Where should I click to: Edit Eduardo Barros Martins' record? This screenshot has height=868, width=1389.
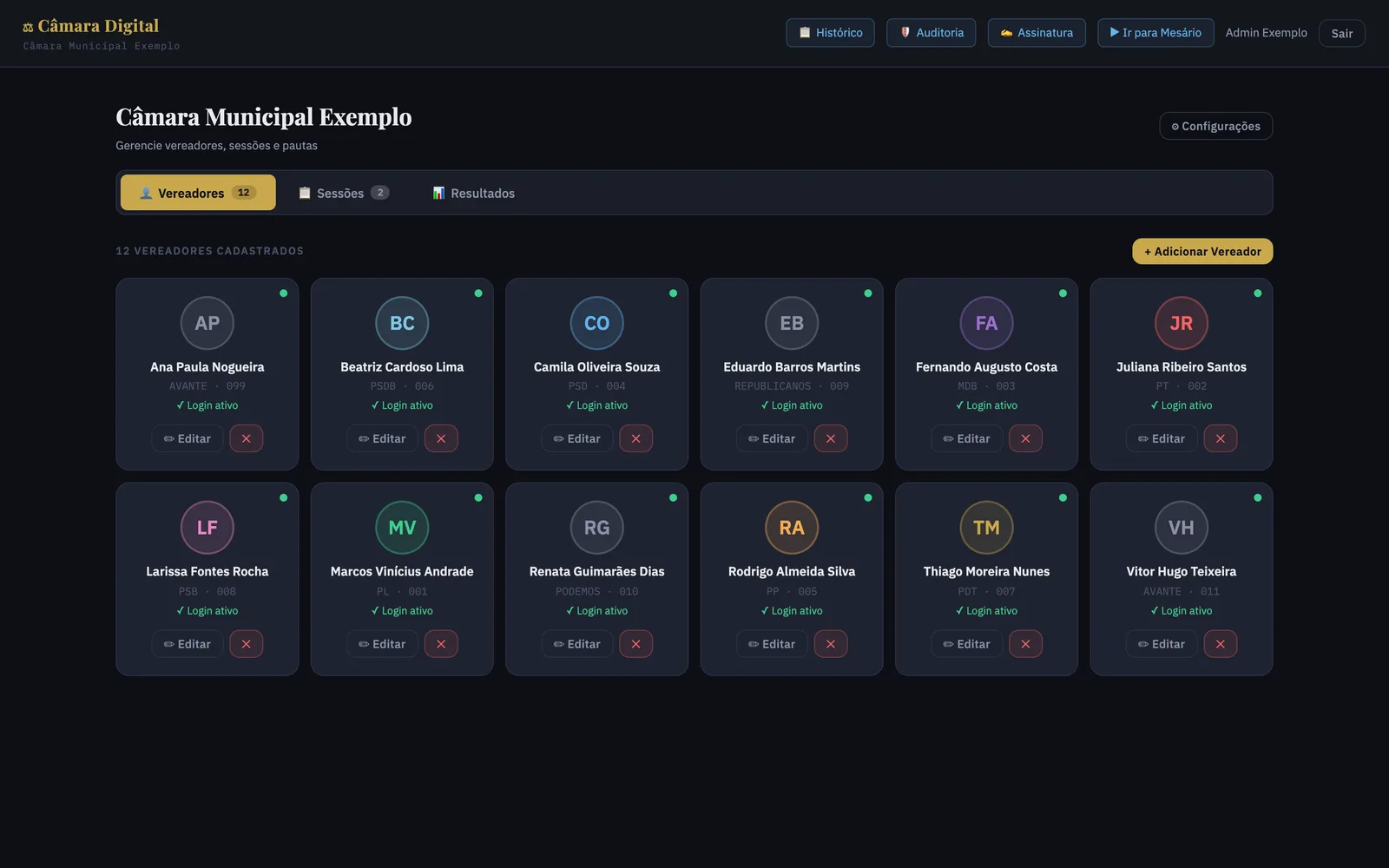(772, 438)
